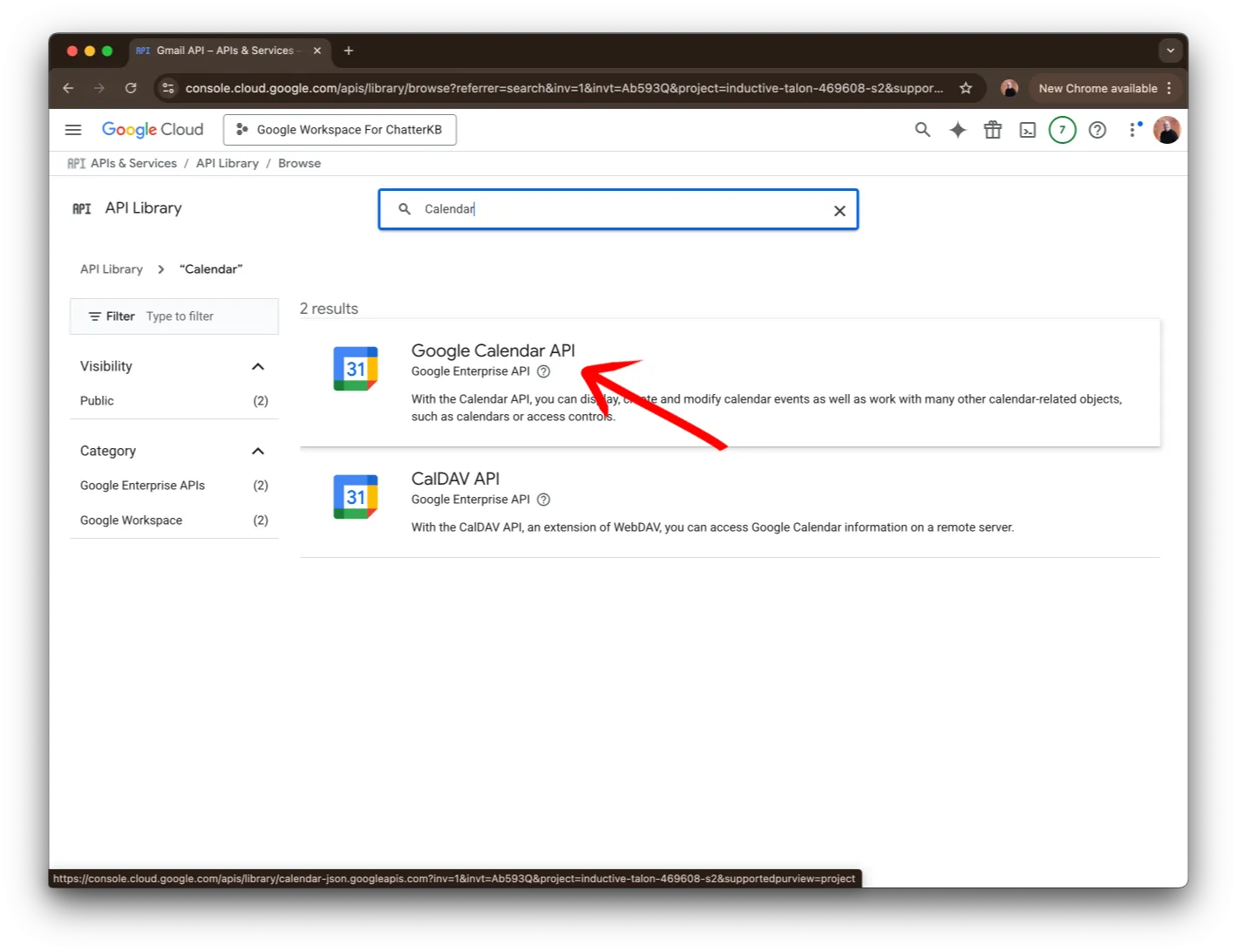Open the Google Workspace For ChatterKB project picker
This screenshot has width=1237, height=952.
340,130
